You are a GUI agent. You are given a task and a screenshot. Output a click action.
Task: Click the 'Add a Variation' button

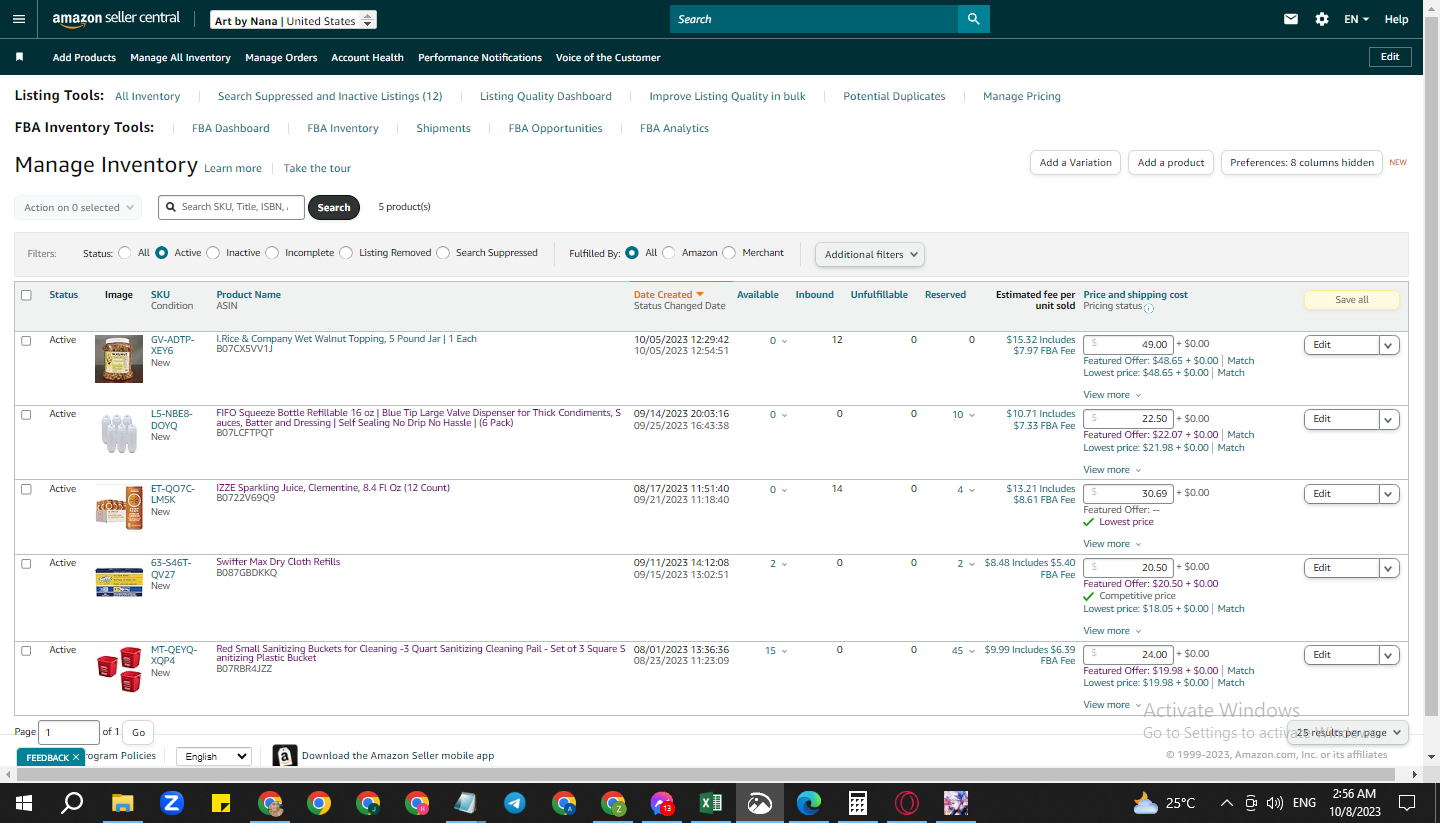click(x=1075, y=163)
